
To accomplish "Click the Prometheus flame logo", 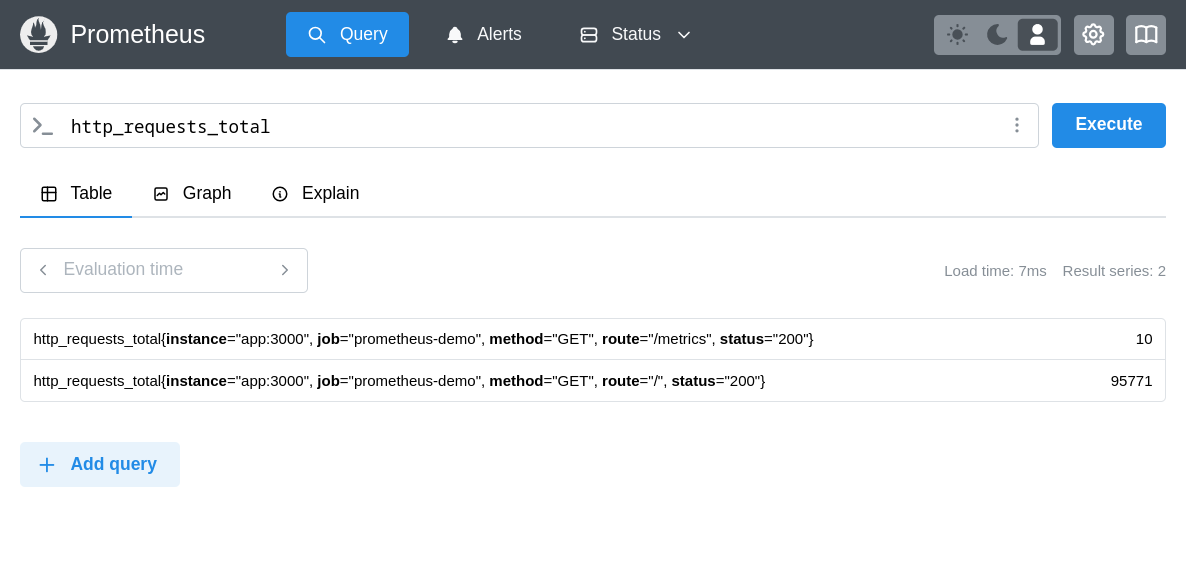I will click(39, 35).
